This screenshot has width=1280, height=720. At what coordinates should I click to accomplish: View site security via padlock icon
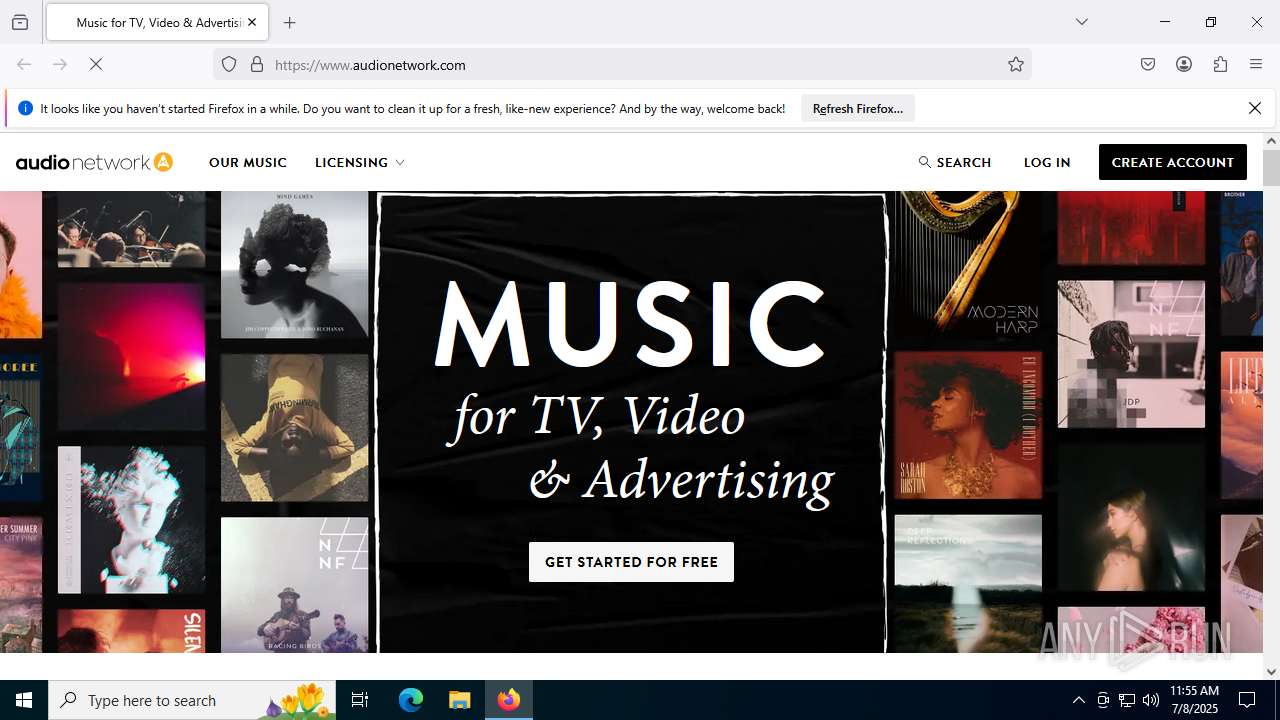257,64
